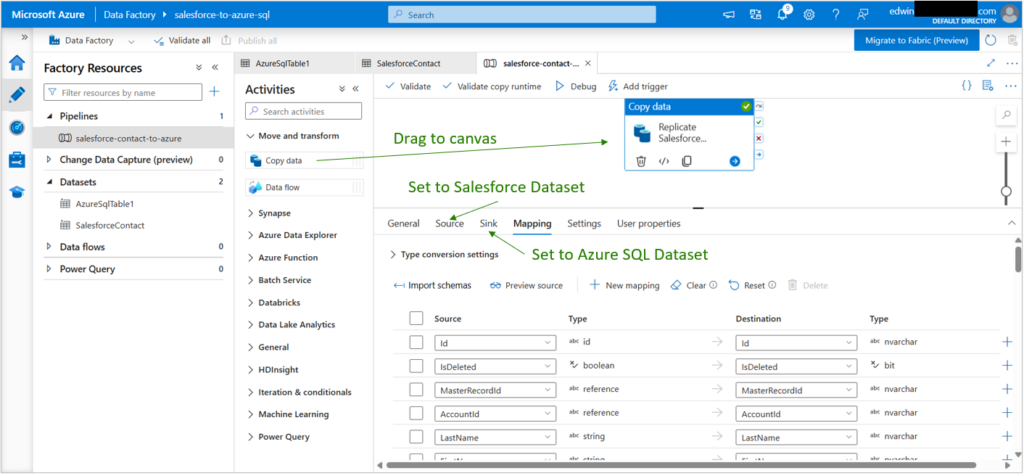The image size is (1024, 476).
Task: Click Validate all in the top toolbar
Action: [182, 40]
